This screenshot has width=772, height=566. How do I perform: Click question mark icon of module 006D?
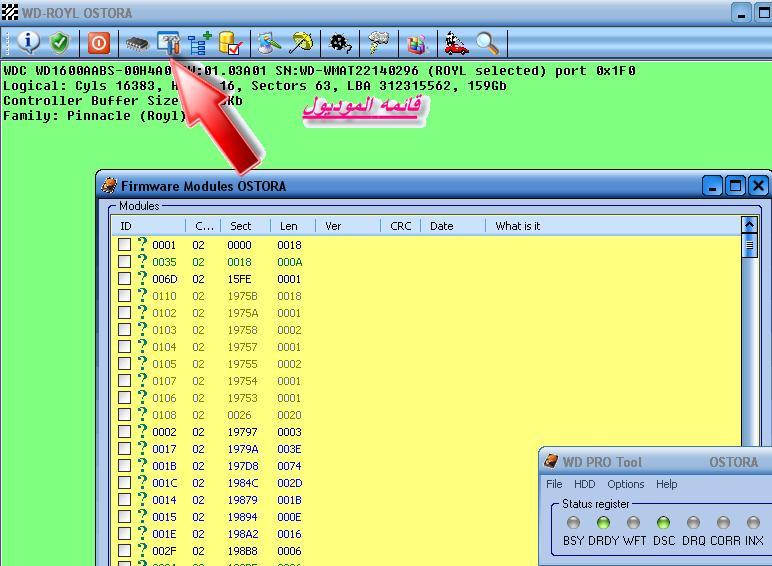(142, 278)
